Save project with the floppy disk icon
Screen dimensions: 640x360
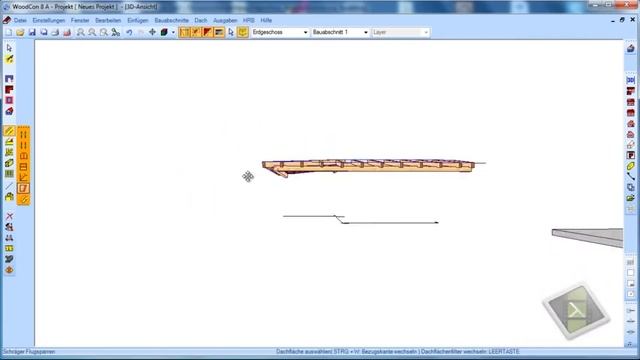(32, 32)
